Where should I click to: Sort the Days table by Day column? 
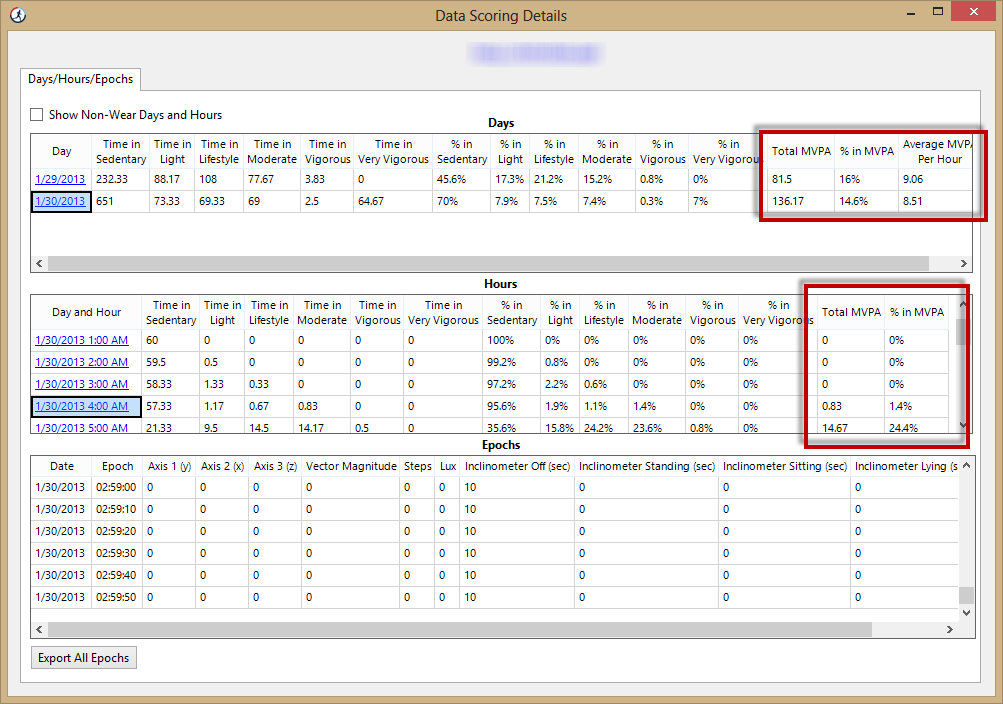click(60, 151)
